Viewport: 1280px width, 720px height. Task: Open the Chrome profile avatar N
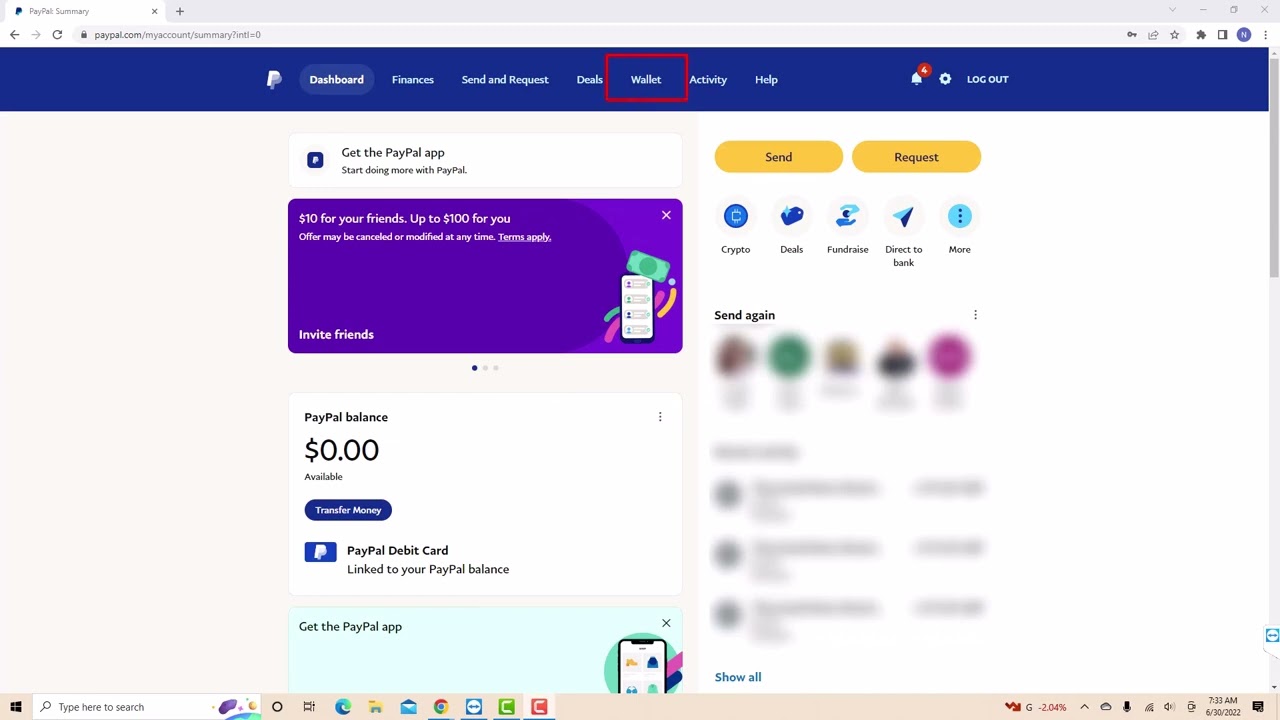click(1244, 34)
